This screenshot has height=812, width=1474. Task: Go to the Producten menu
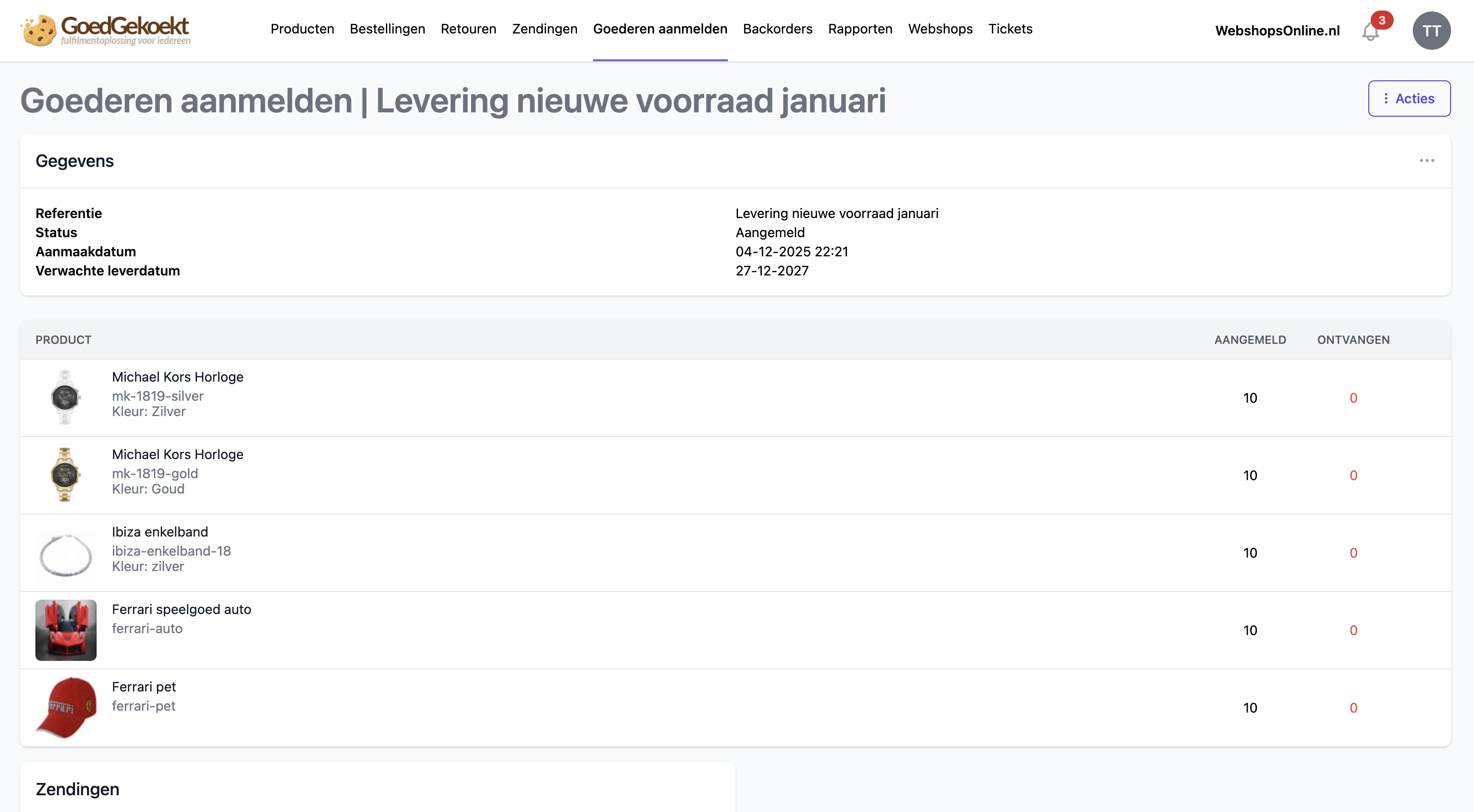[x=302, y=29]
